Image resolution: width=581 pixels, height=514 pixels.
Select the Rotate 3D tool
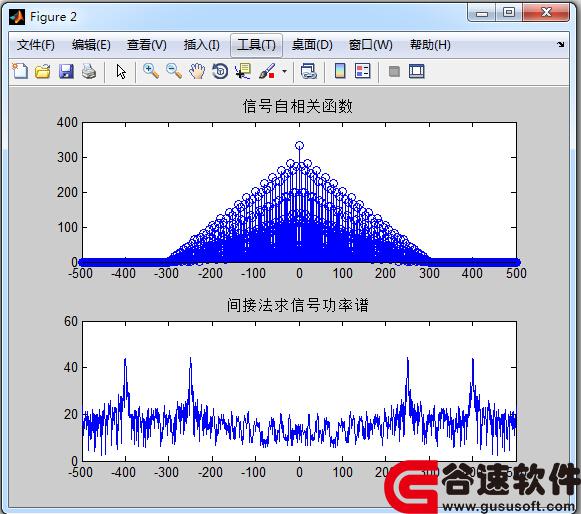point(220,71)
